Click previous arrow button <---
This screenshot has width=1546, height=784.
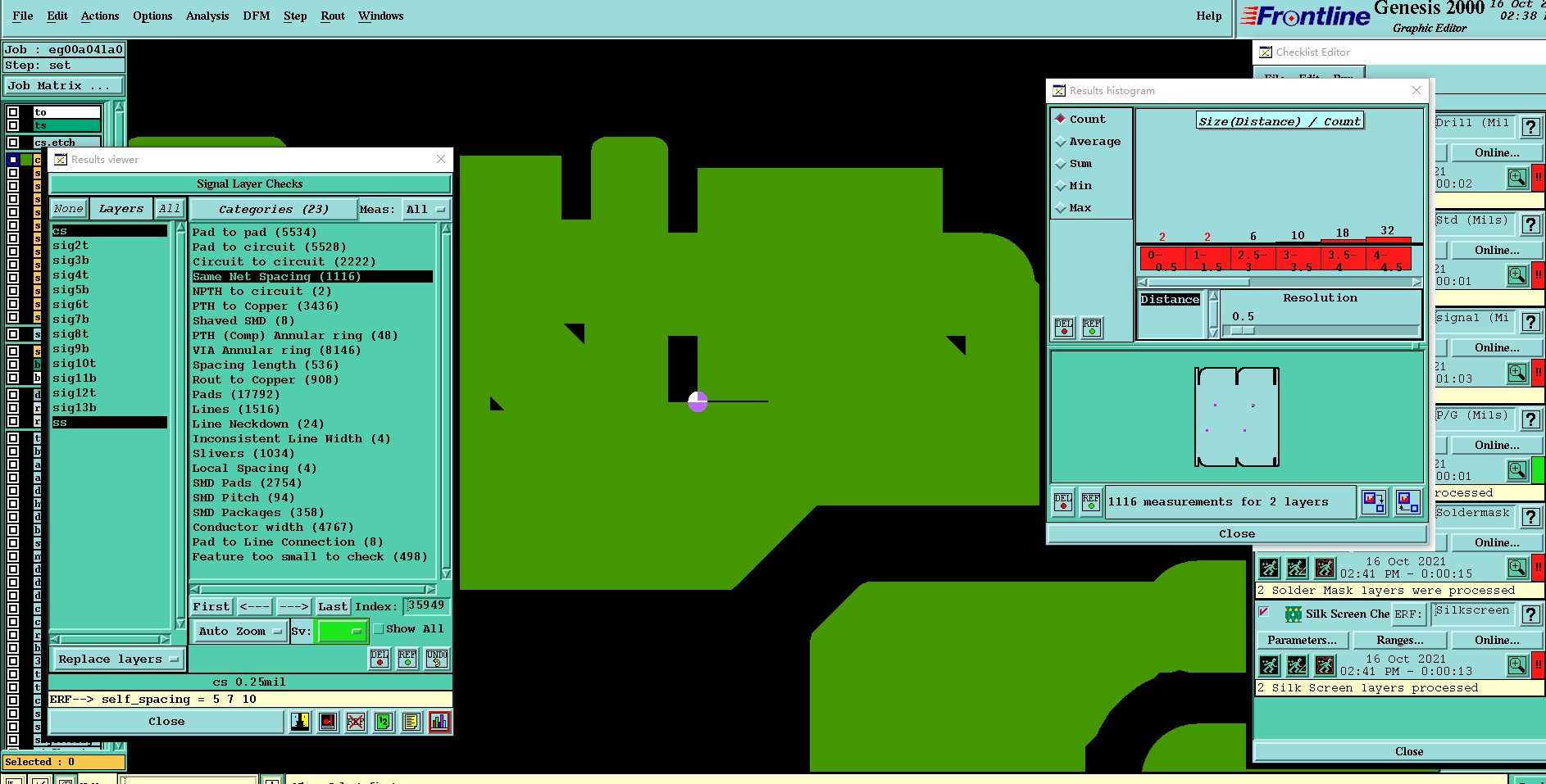255,607
